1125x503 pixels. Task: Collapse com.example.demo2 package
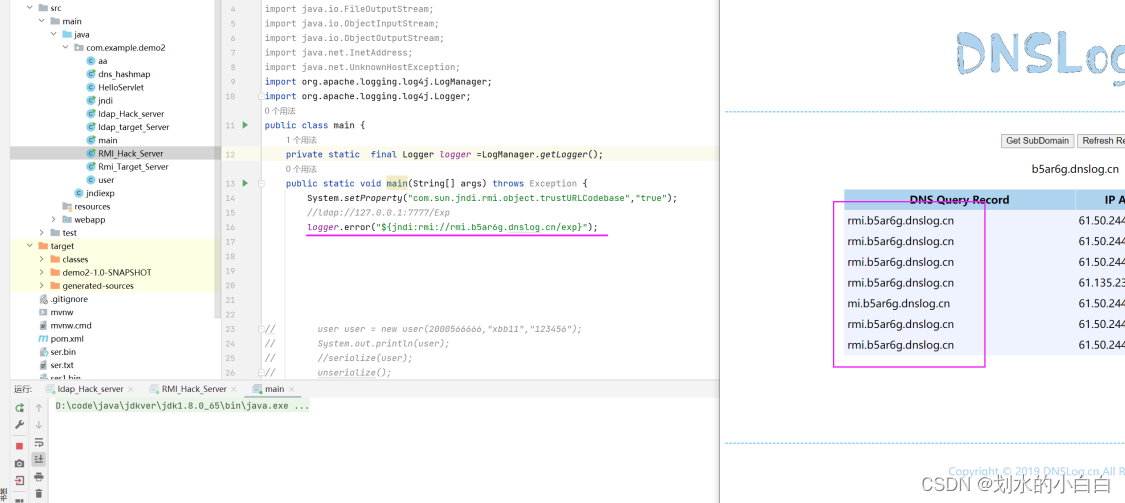pyautogui.click(x=65, y=47)
